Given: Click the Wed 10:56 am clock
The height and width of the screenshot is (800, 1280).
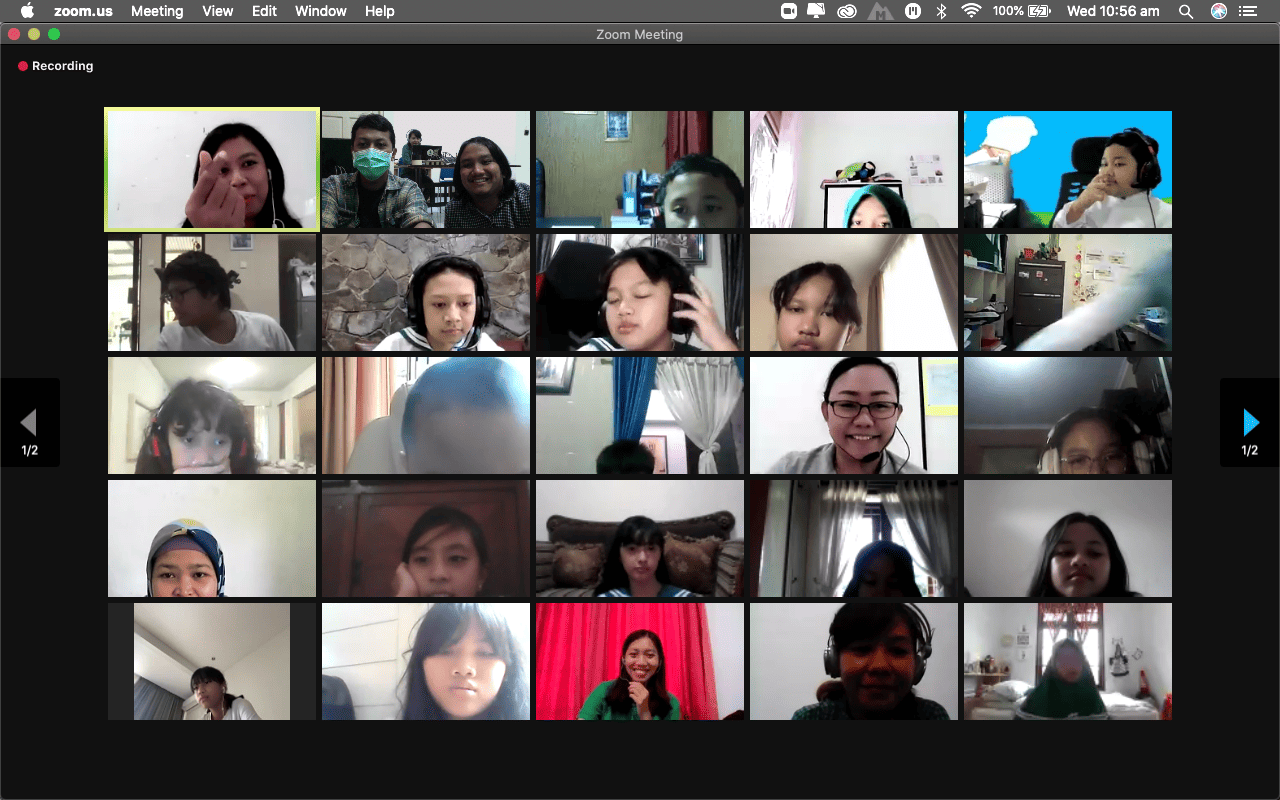Looking at the screenshot, I should tap(1113, 11).
